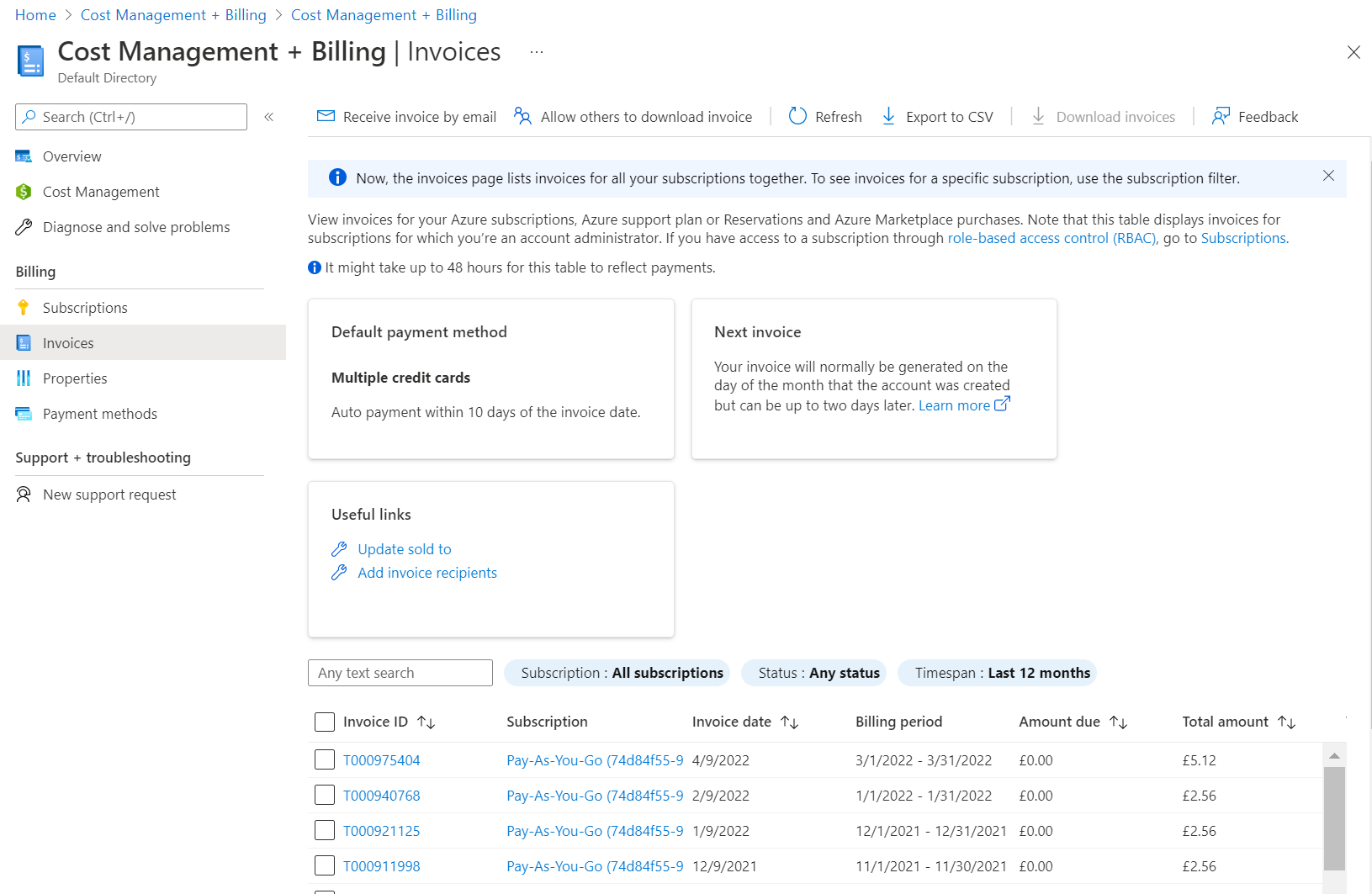Go to Subscriptions in the Billing menu
Screen dimensions: 1372x894
point(85,308)
